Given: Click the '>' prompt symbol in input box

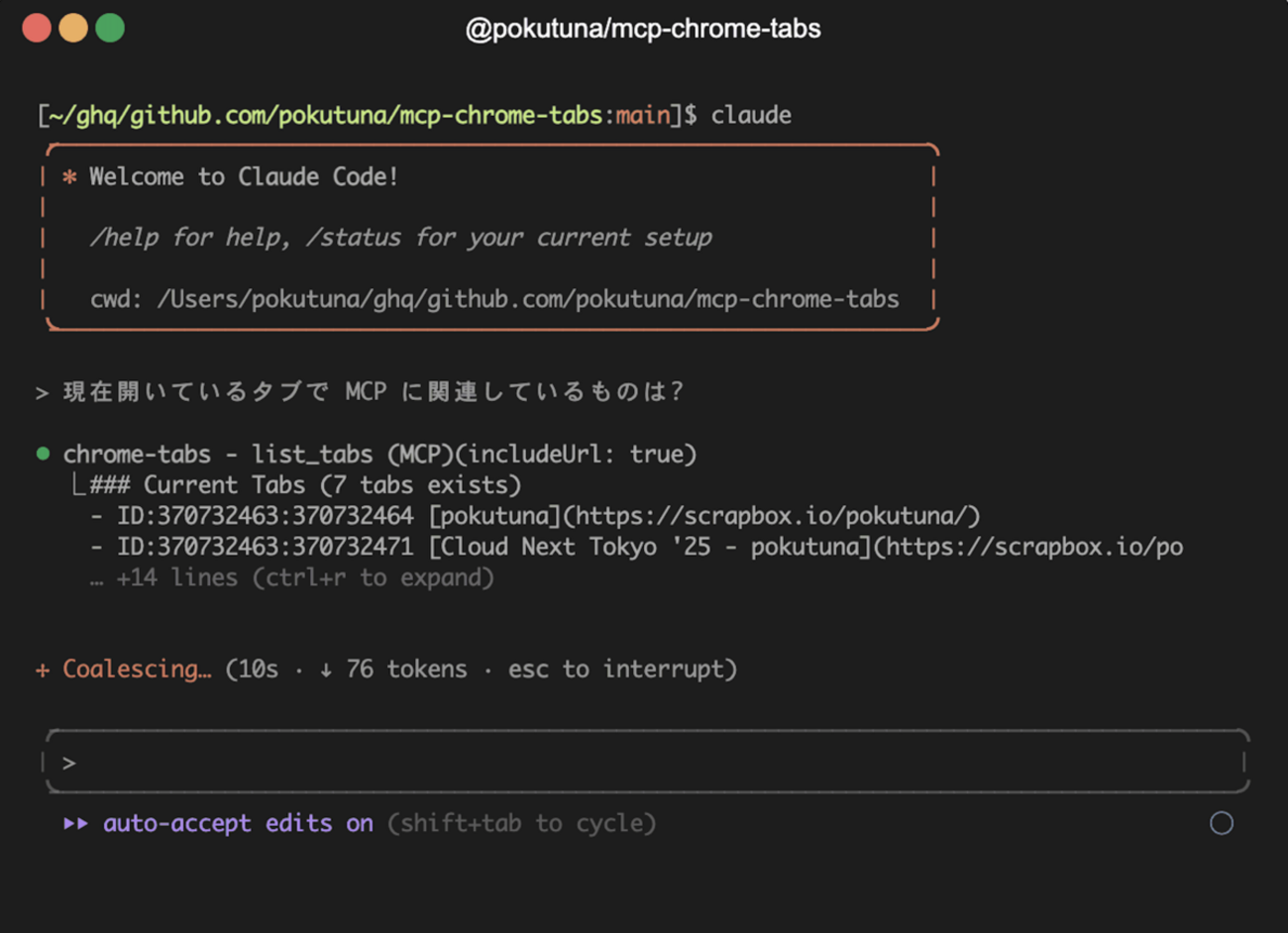Looking at the screenshot, I should click(x=69, y=763).
